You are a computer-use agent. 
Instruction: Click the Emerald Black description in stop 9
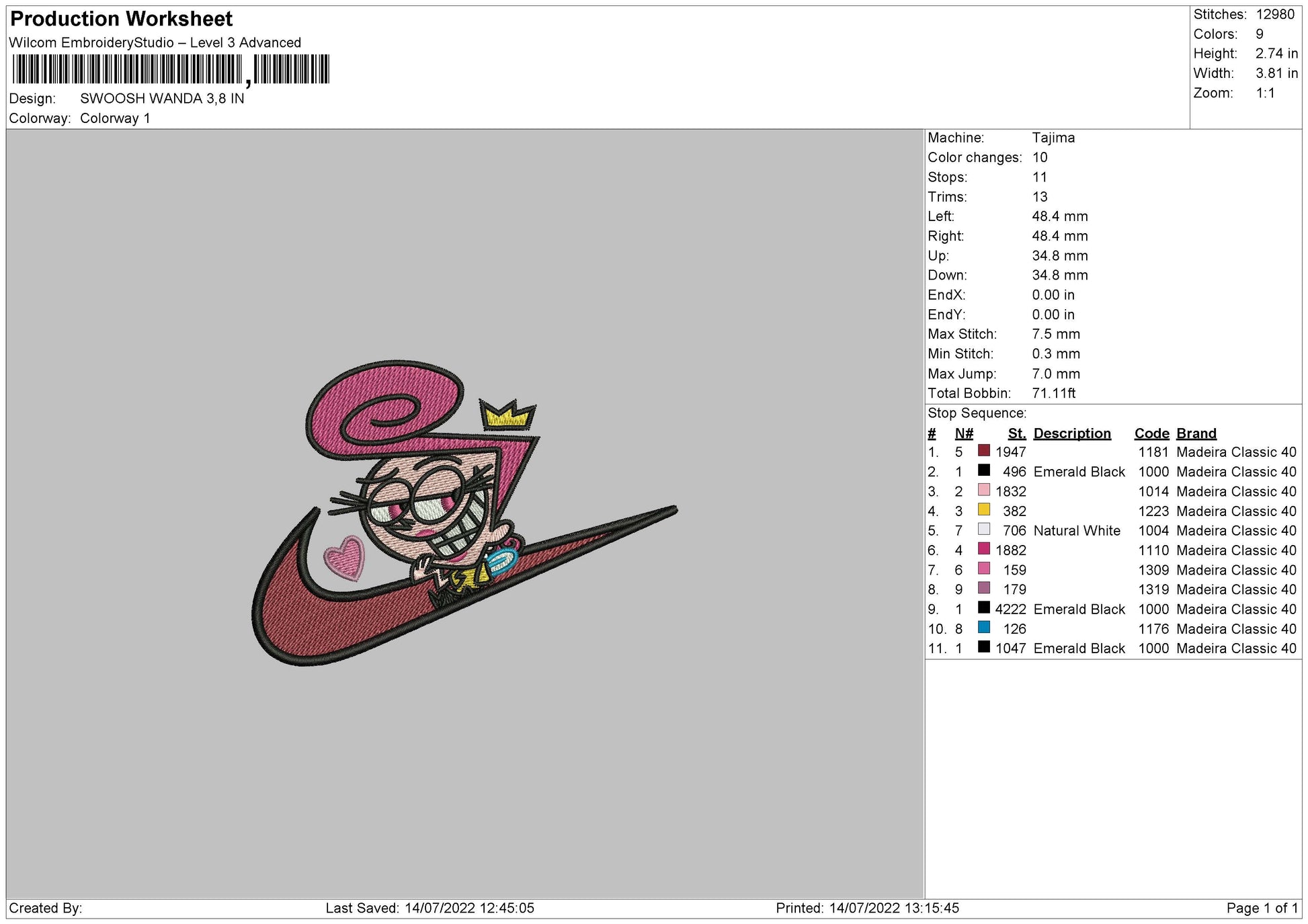coord(1078,609)
